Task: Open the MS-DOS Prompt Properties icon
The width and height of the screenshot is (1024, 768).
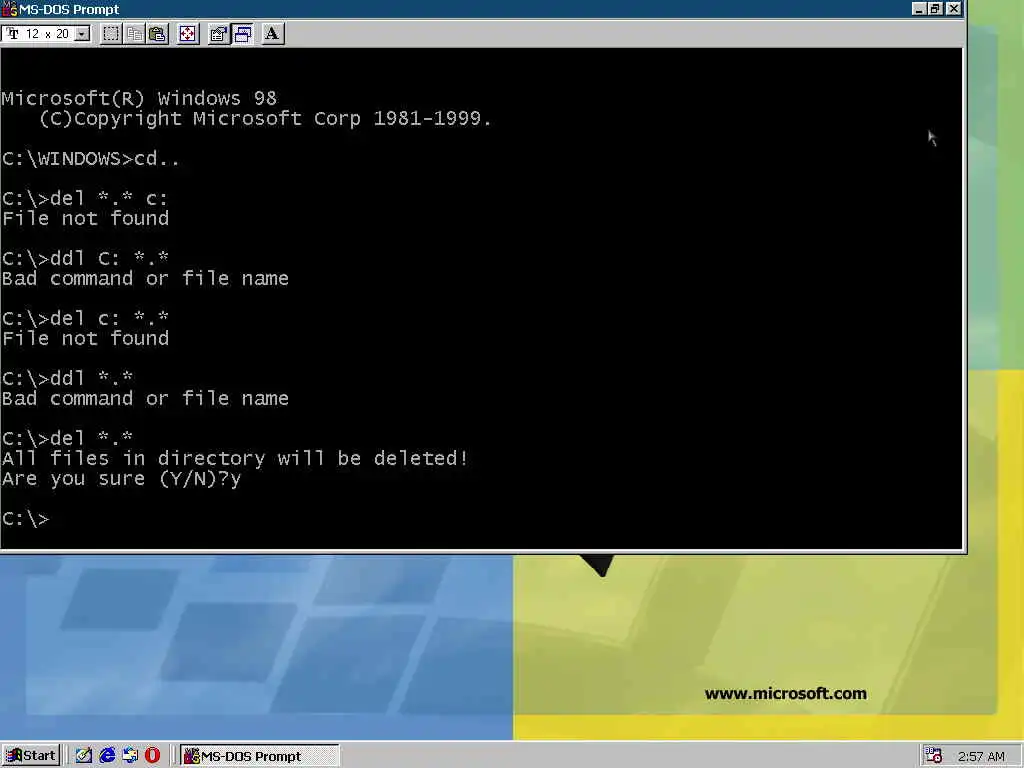Action: [x=218, y=34]
